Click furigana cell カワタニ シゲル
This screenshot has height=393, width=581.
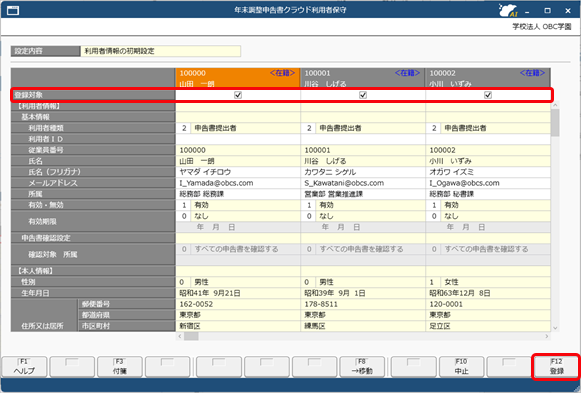(x=363, y=172)
